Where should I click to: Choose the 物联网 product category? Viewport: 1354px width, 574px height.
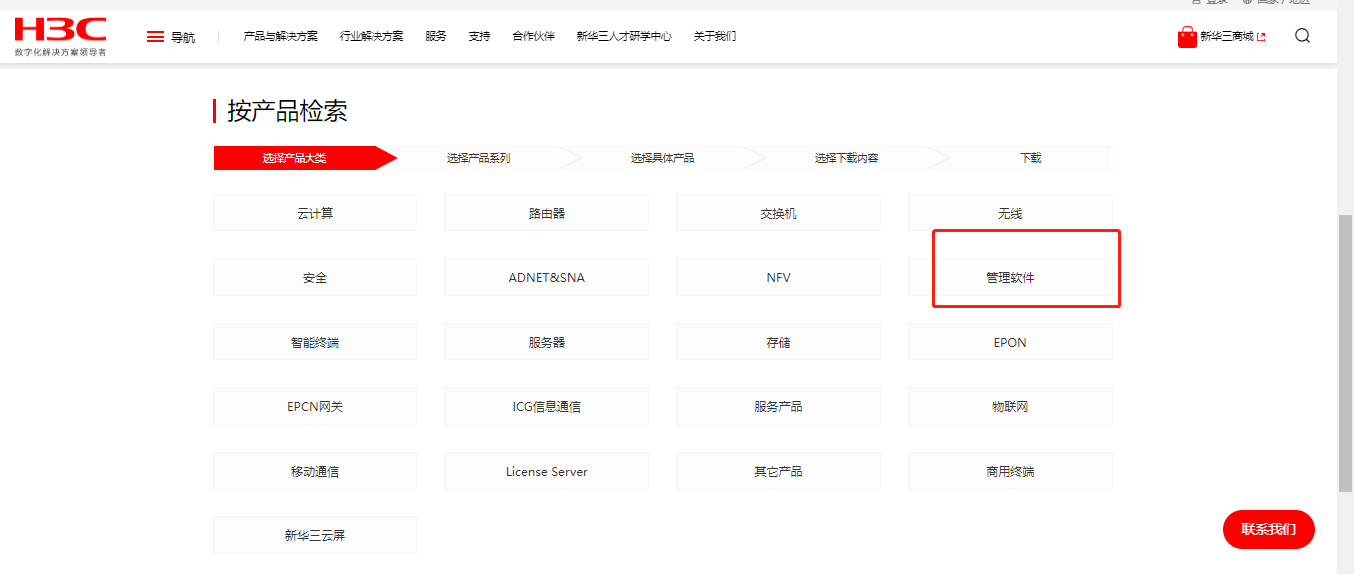point(1010,406)
